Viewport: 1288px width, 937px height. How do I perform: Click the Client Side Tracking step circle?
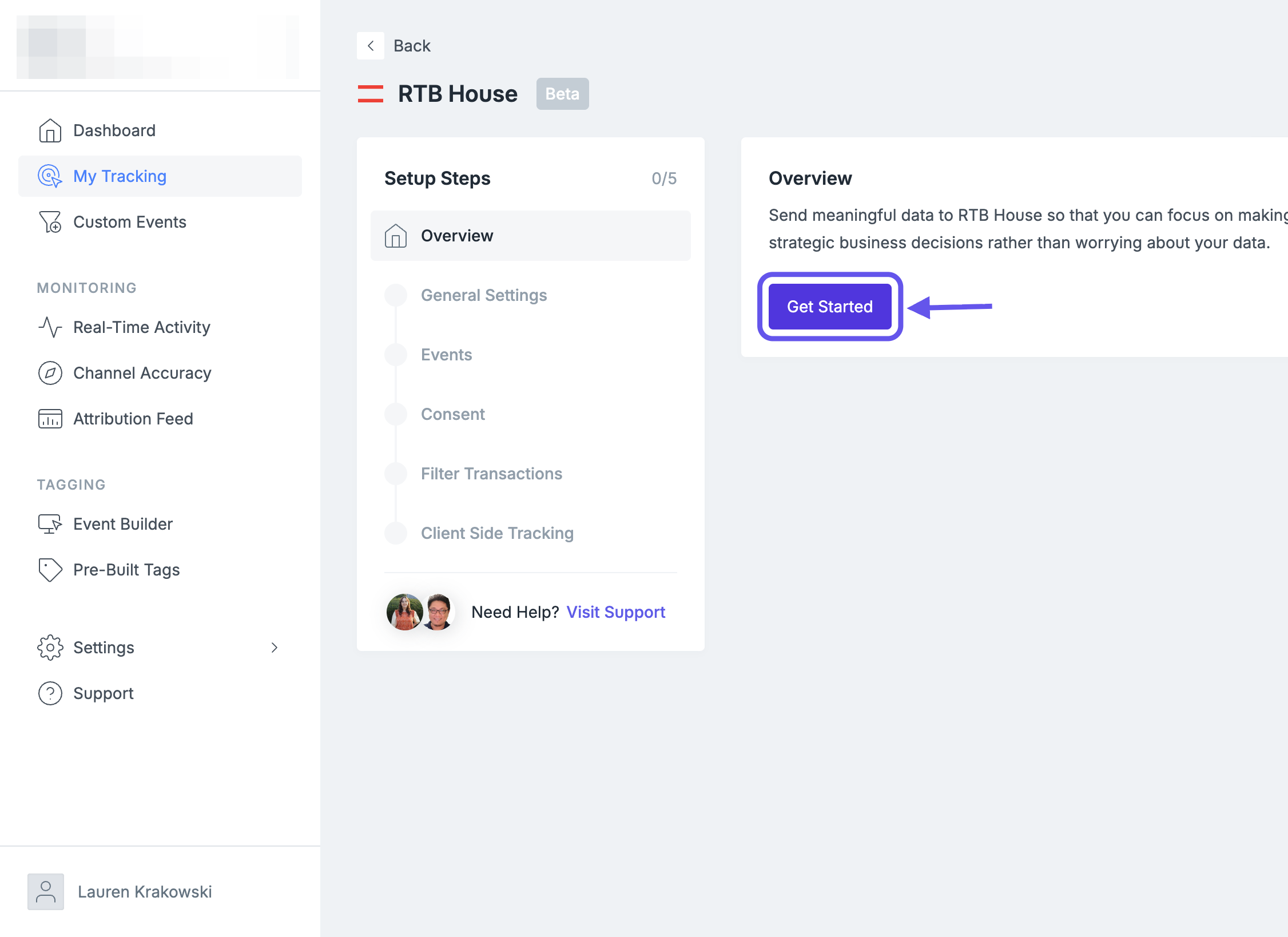click(x=396, y=533)
